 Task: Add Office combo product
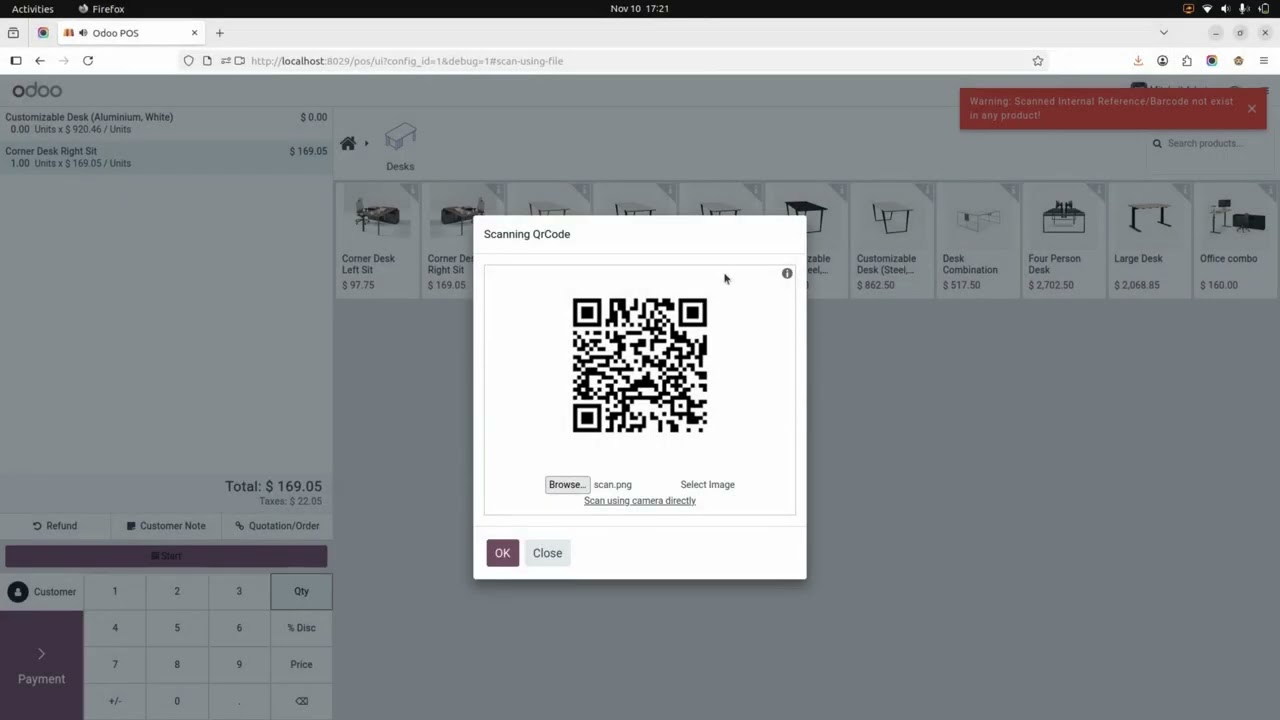pos(1234,240)
